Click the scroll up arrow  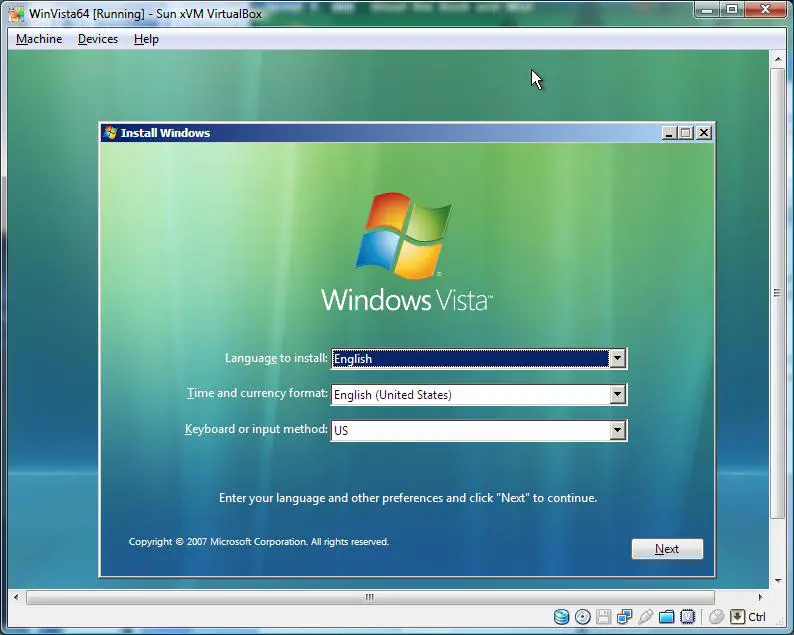(777, 60)
